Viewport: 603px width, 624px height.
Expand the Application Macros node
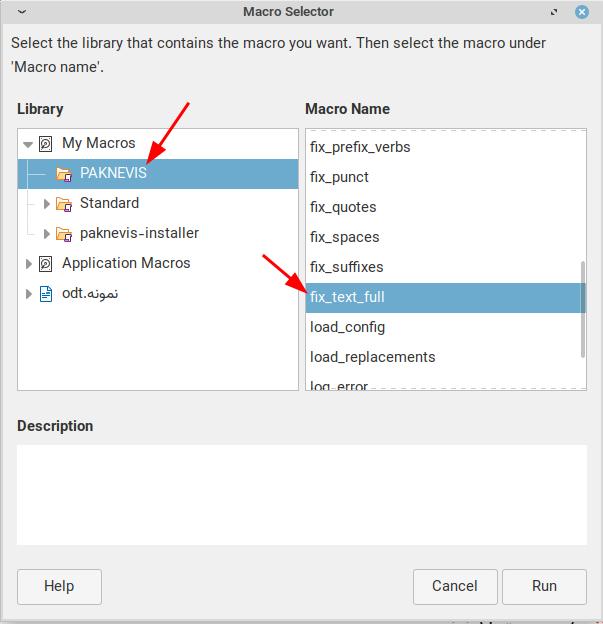28,264
